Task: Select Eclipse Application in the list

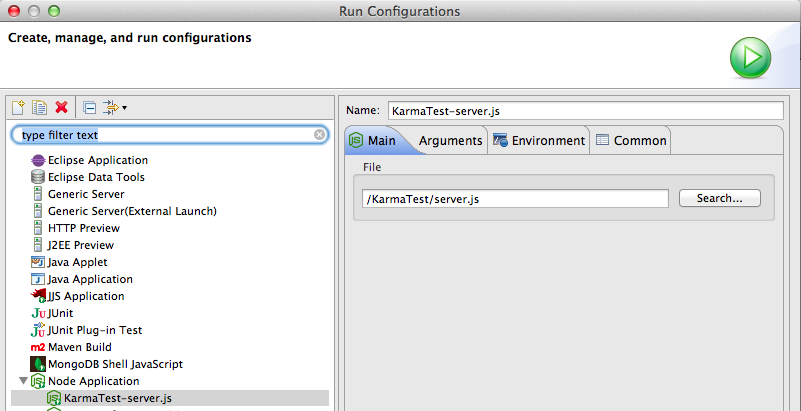Action: [97, 160]
